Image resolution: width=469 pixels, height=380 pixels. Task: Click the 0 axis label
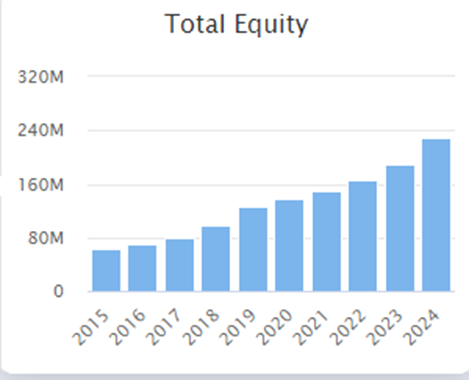58,292
